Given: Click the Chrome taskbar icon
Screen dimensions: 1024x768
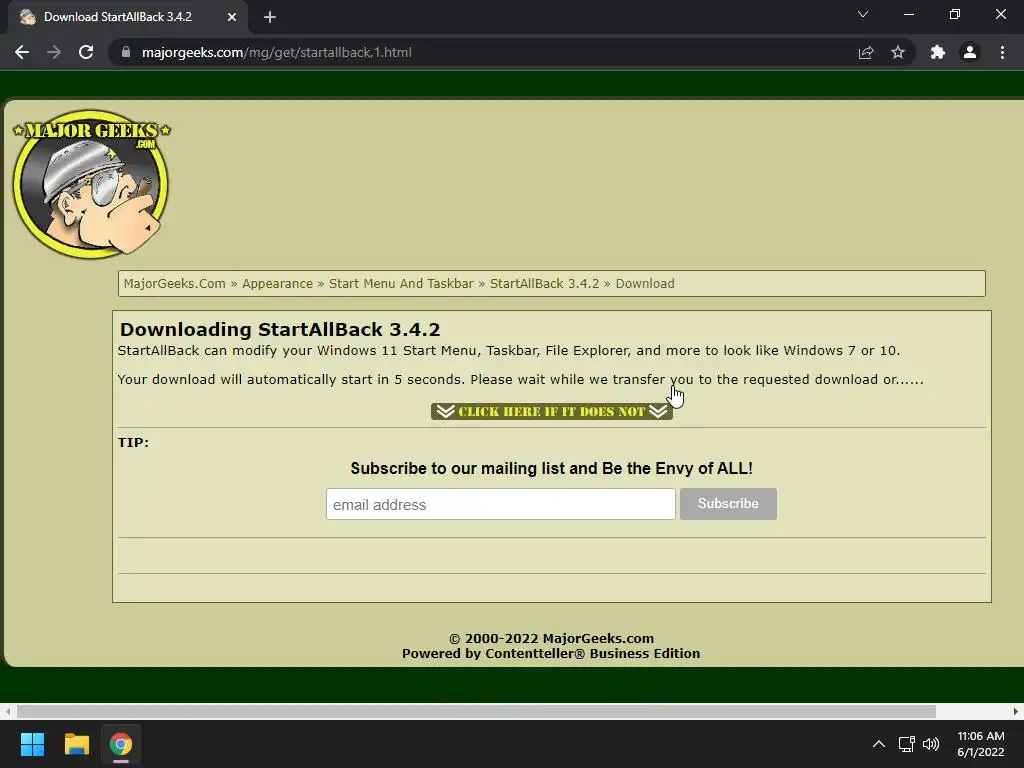Looking at the screenshot, I should pyautogui.click(x=121, y=744).
